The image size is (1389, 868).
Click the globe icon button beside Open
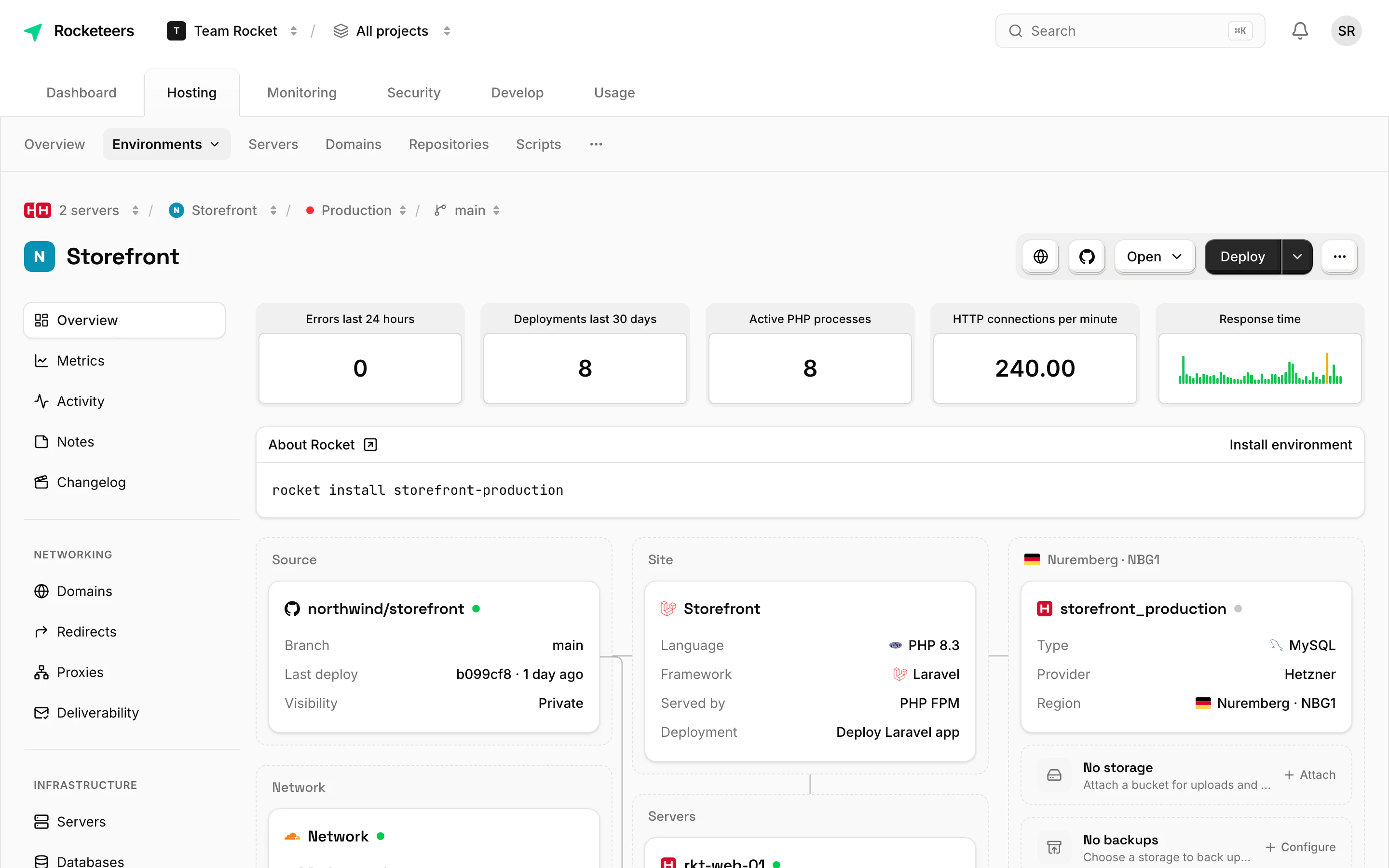point(1041,257)
